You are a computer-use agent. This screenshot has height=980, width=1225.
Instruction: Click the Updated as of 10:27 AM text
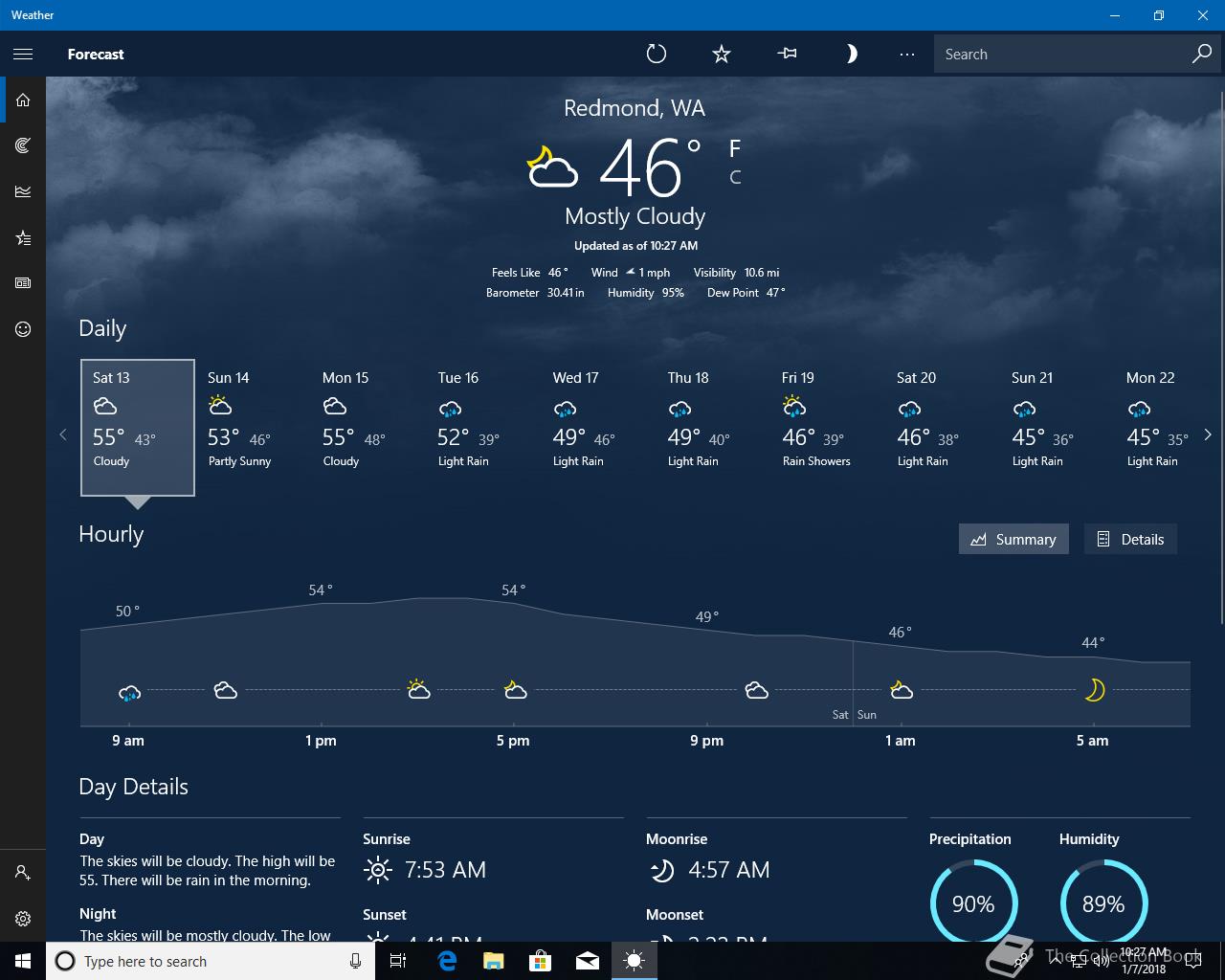[635, 246]
